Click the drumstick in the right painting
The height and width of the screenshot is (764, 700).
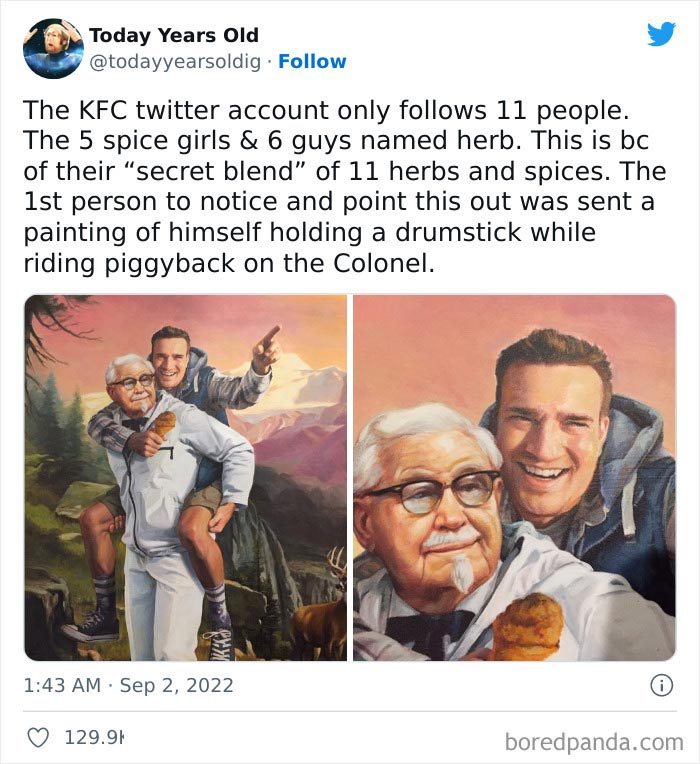[527, 625]
